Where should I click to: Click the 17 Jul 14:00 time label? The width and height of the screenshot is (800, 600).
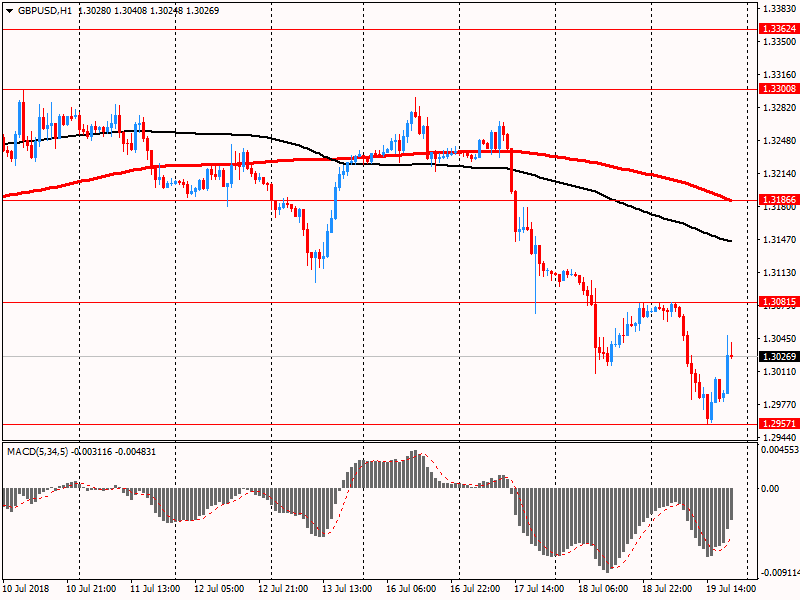coord(539,588)
